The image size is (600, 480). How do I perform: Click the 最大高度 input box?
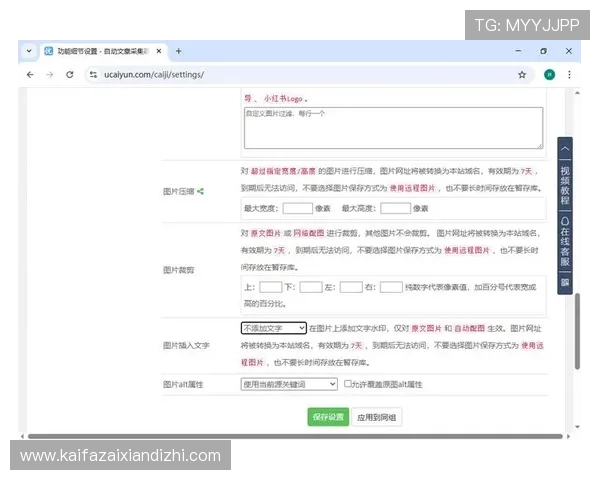(396, 208)
